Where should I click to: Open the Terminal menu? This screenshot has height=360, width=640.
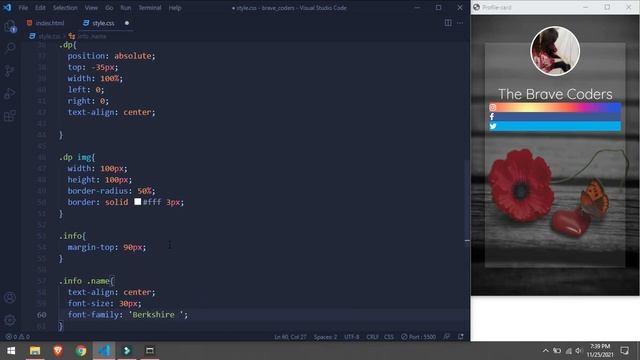149,8
